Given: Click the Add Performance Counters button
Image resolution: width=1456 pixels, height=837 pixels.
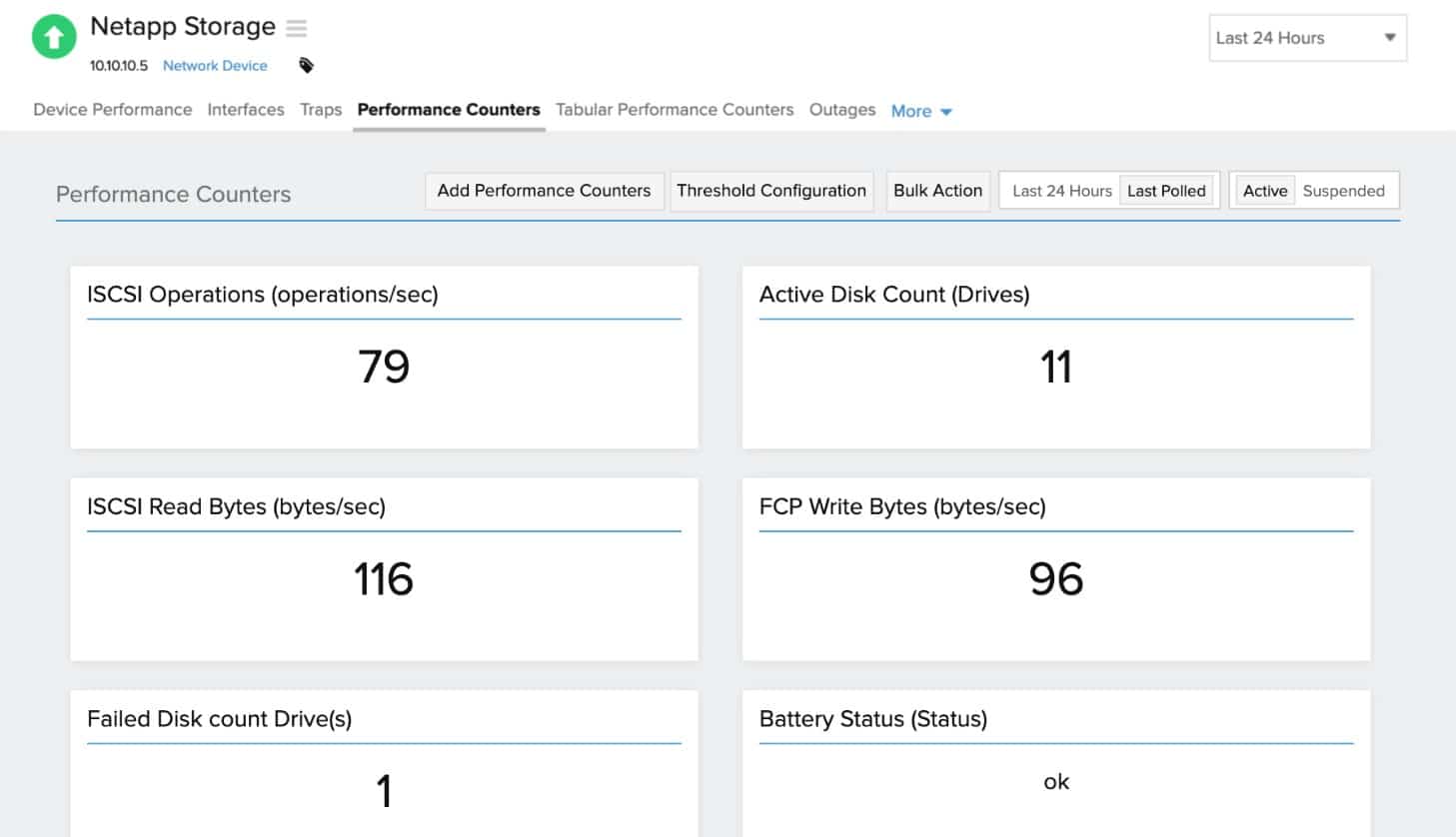Looking at the screenshot, I should click(544, 191).
